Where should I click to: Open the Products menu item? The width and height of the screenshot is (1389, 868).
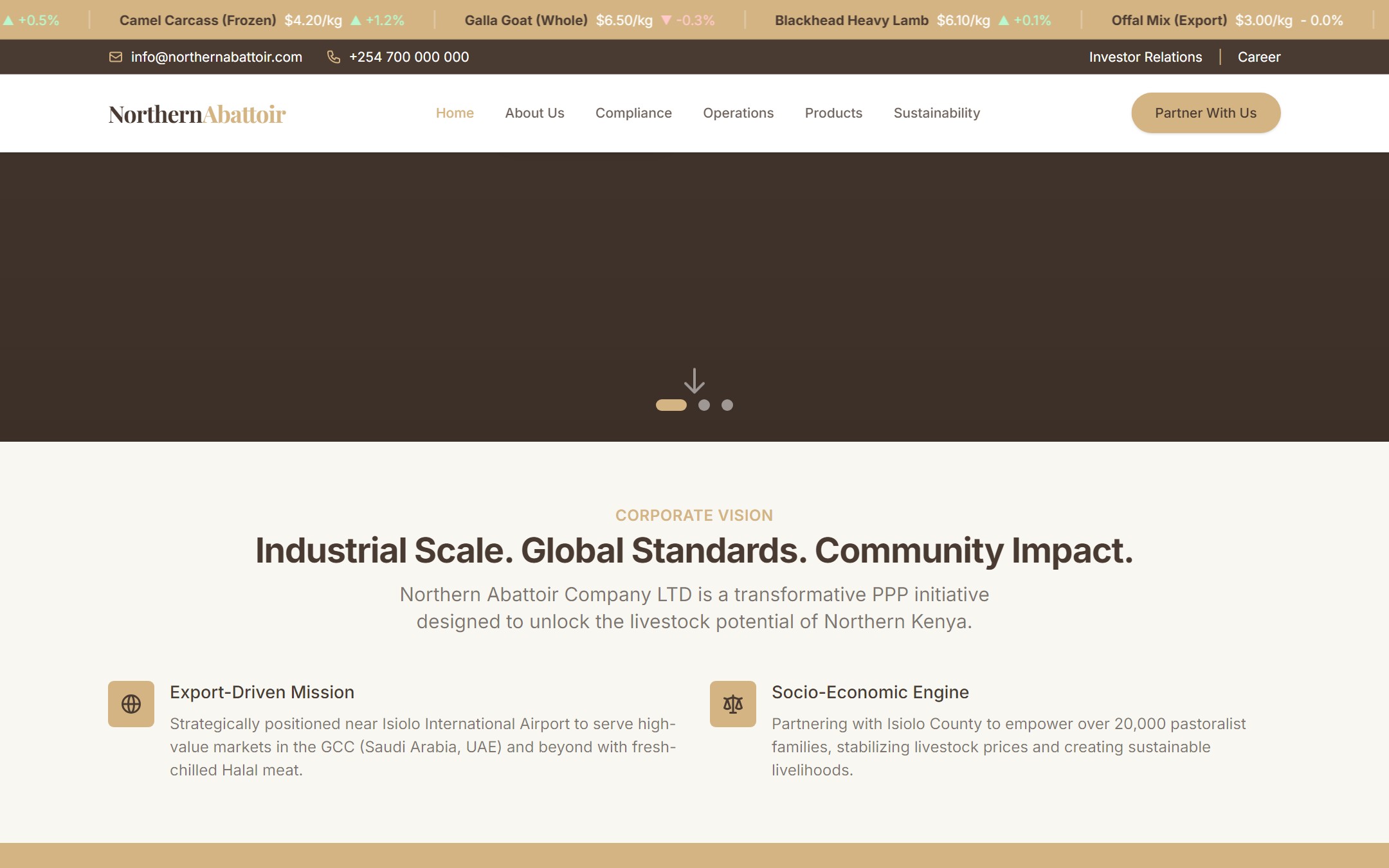pos(833,113)
